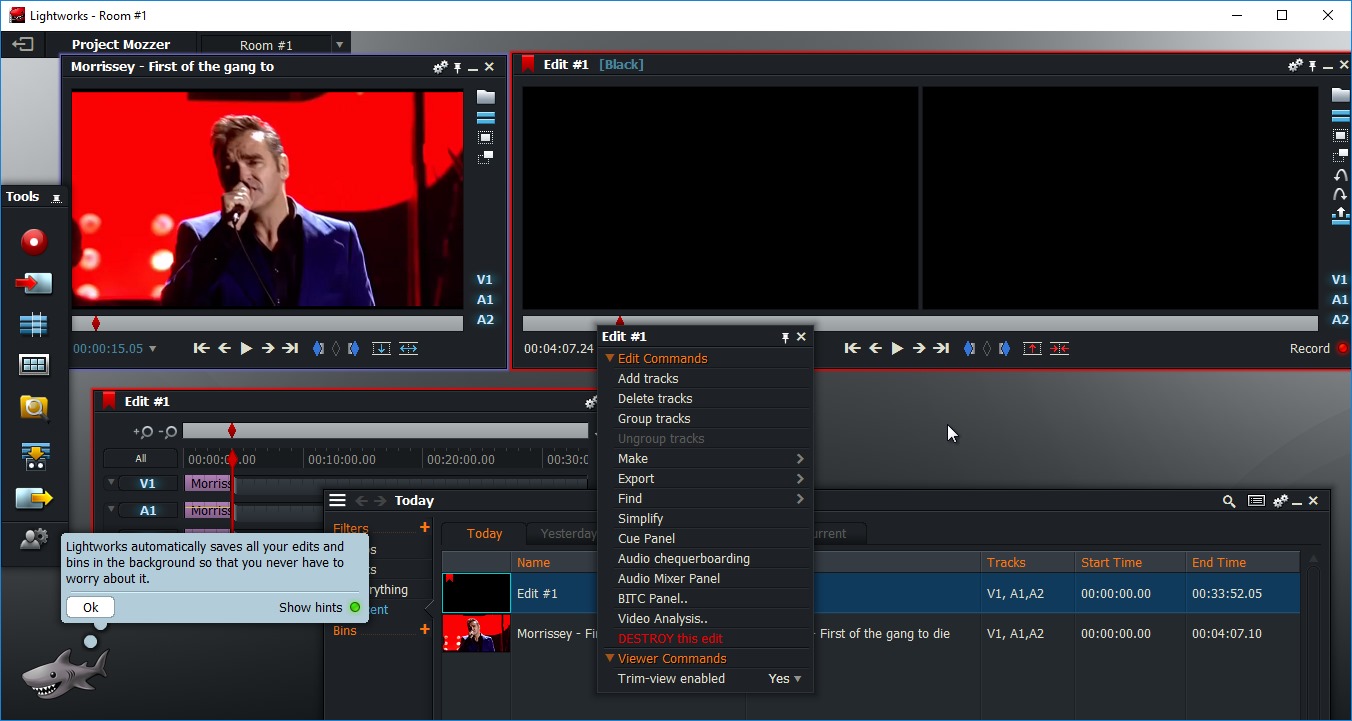1352x721 pixels.
Task: Open timecode 00:00:15.05 dropdown in source viewer
Action: click(152, 349)
